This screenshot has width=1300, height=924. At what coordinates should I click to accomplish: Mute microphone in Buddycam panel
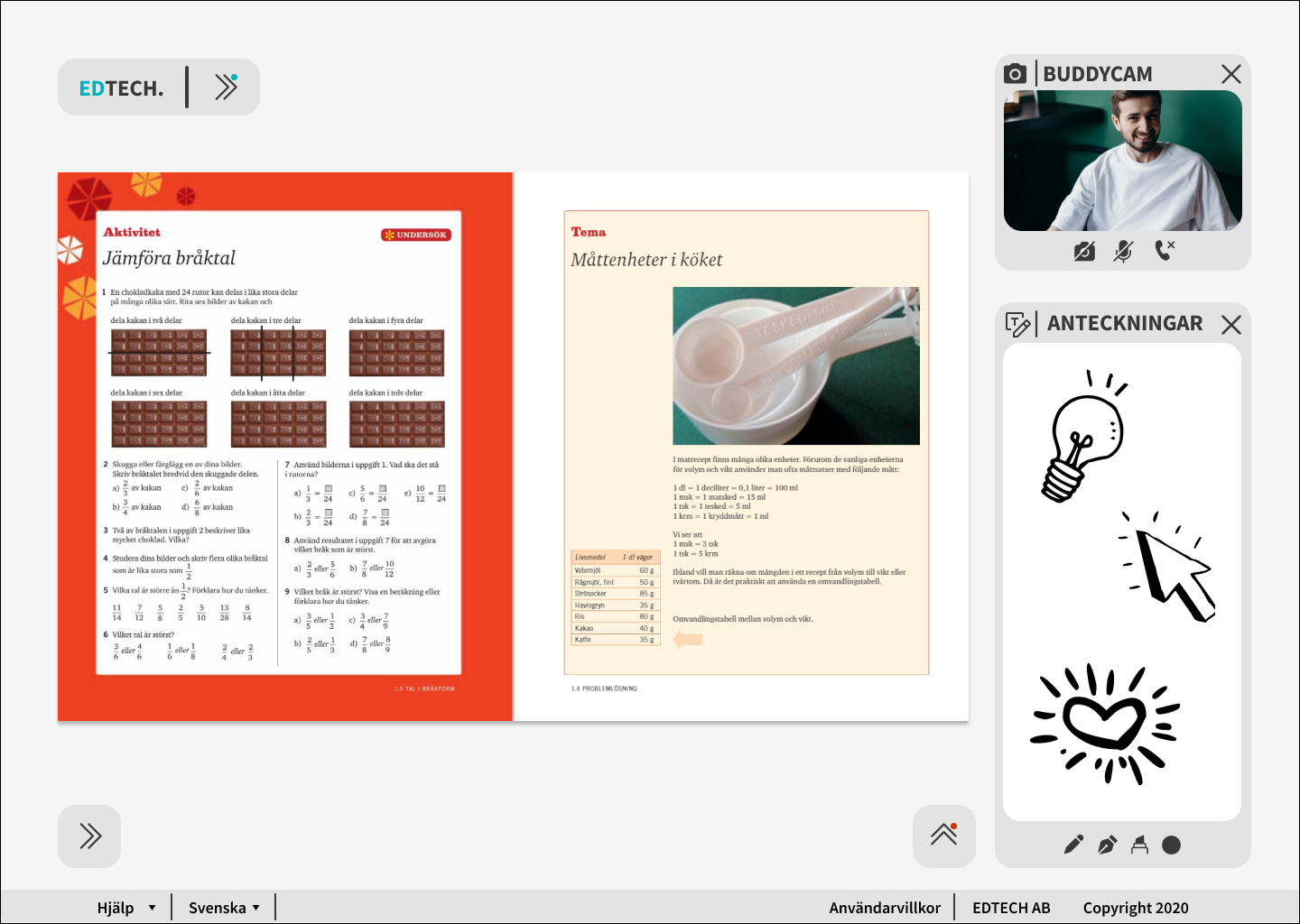1123,252
